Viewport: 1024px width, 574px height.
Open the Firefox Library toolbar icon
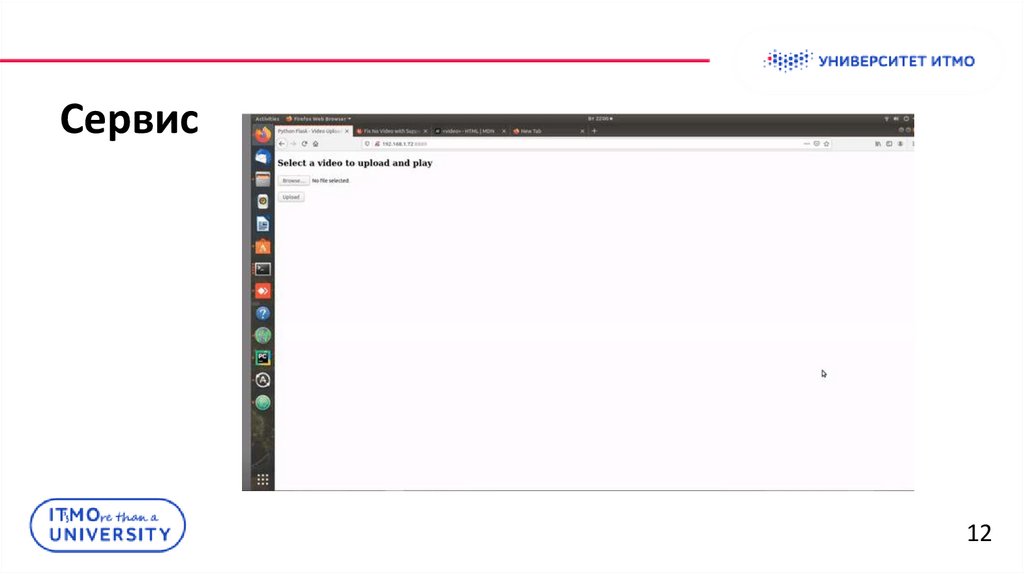point(878,144)
